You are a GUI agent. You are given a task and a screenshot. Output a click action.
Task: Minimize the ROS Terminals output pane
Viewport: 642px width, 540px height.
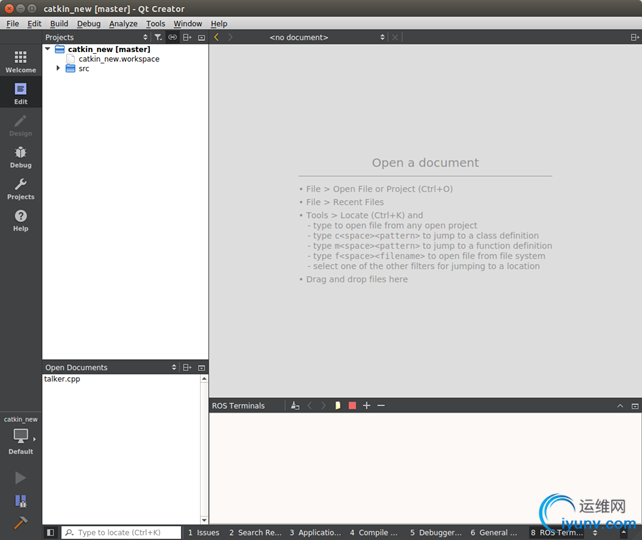(x=620, y=406)
